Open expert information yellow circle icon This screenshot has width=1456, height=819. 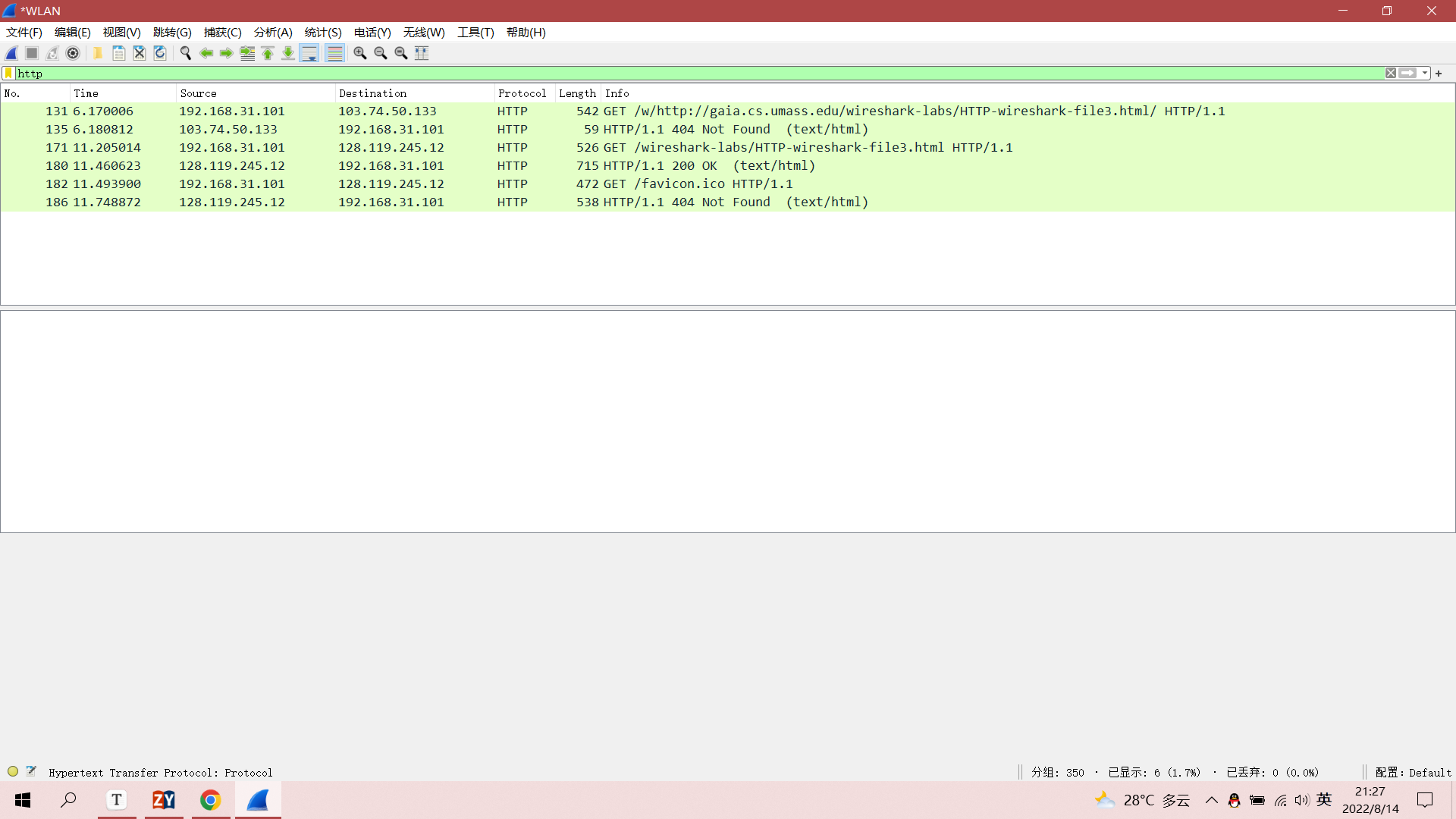(13, 772)
